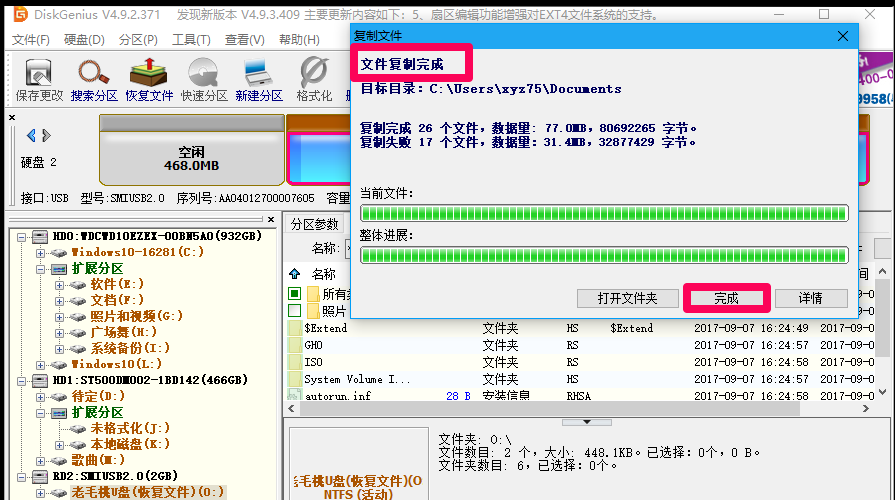Click the DiskGenius app logo in the title bar

click(x=20, y=14)
